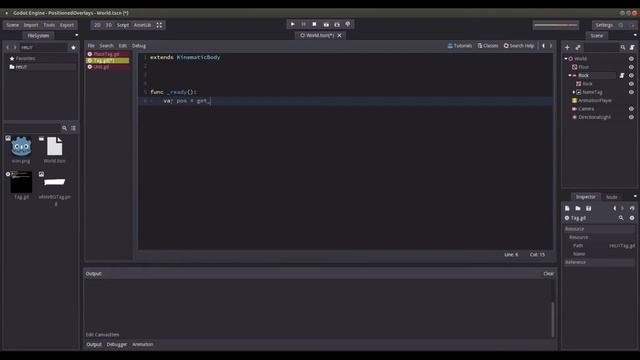The image size is (640, 360).
Task: Toggle visibility of NameTag node
Action: [631, 92]
